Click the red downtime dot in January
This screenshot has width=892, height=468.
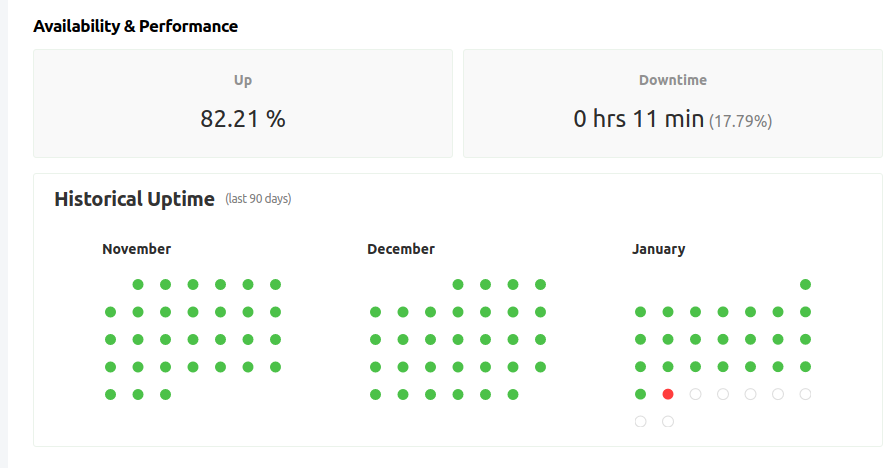pos(668,394)
